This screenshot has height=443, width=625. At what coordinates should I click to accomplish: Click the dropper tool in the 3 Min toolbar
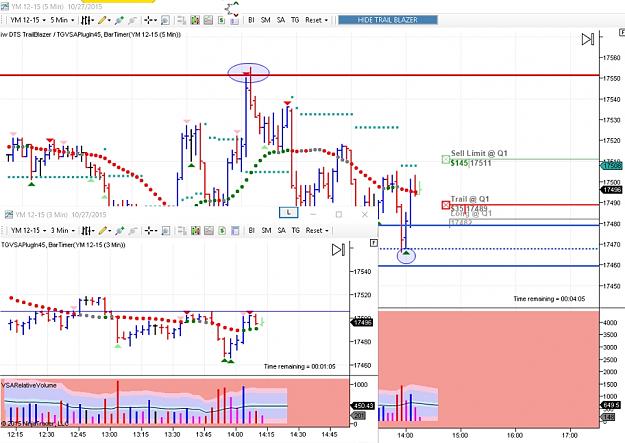[x=120, y=230]
